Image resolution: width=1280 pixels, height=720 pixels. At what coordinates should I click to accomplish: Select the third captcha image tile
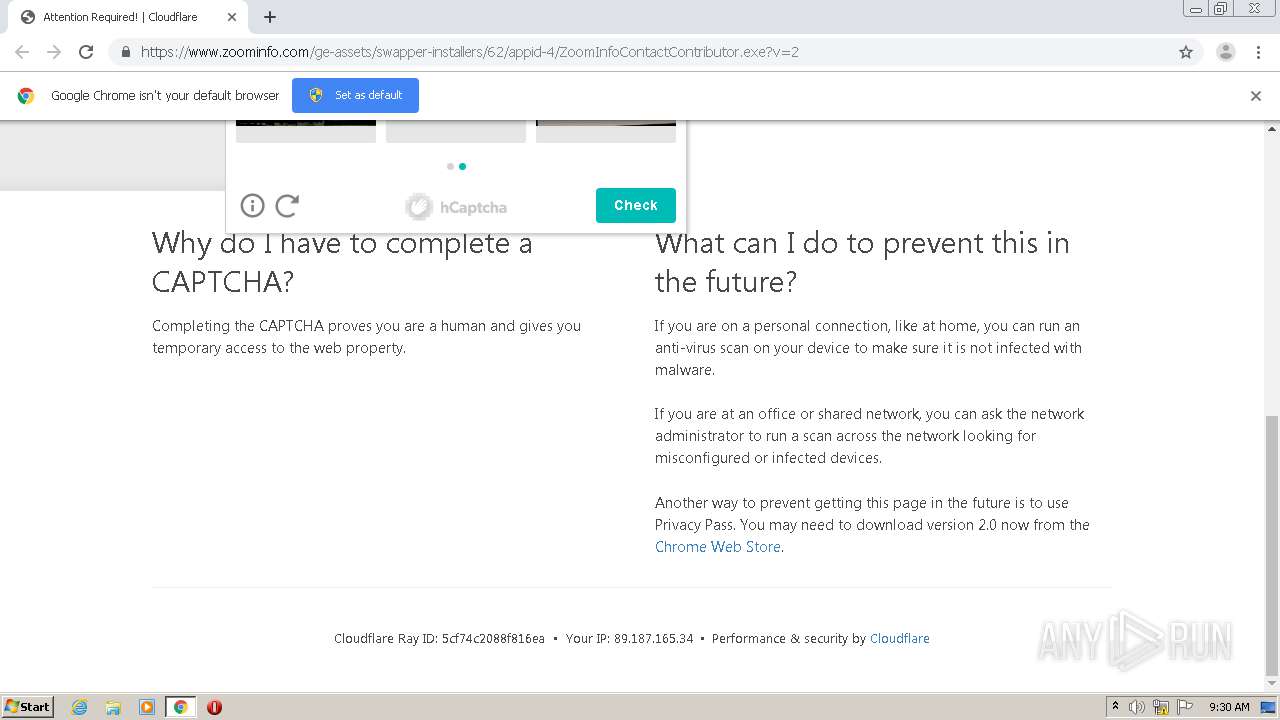[606, 131]
